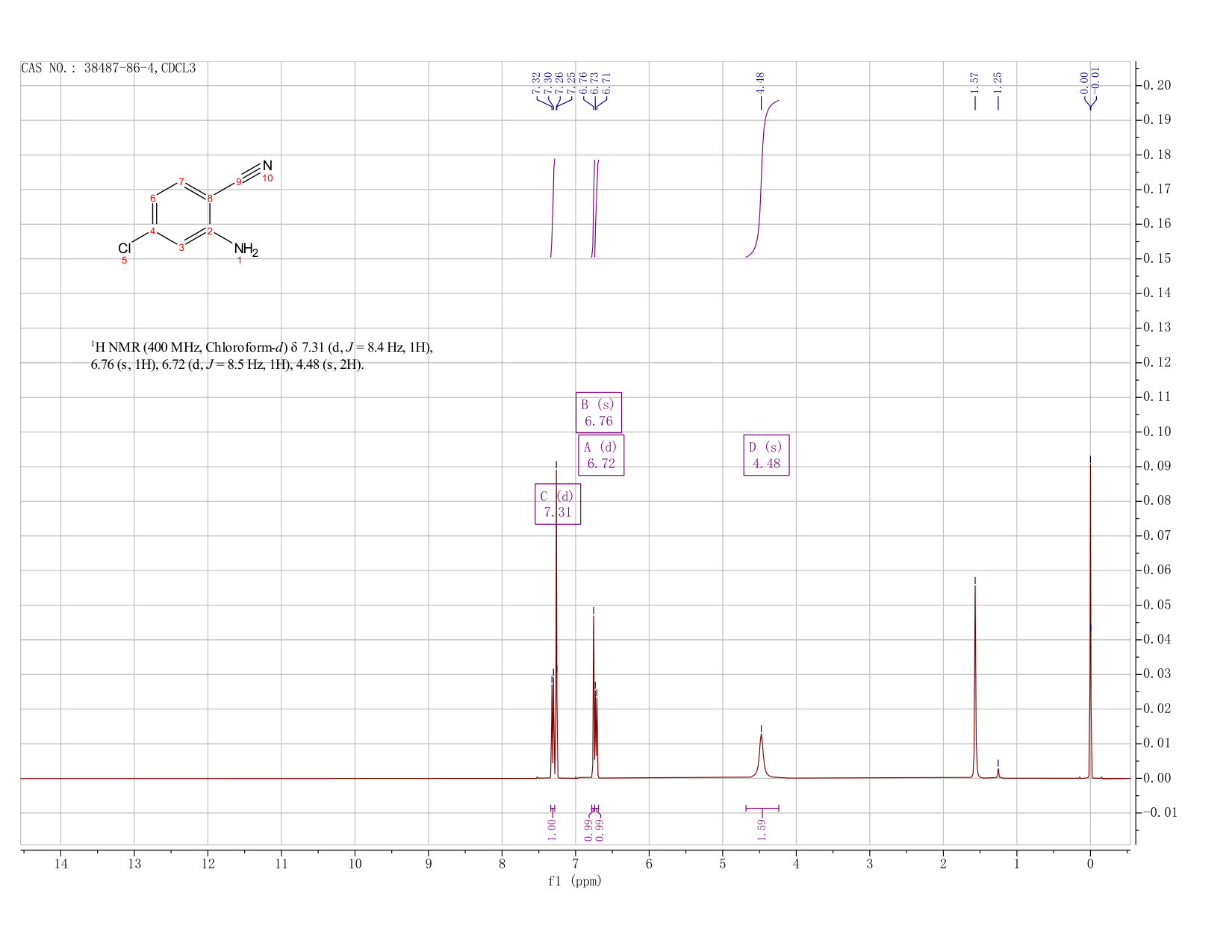Click the 4.48 peak label at top

click(761, 82)
